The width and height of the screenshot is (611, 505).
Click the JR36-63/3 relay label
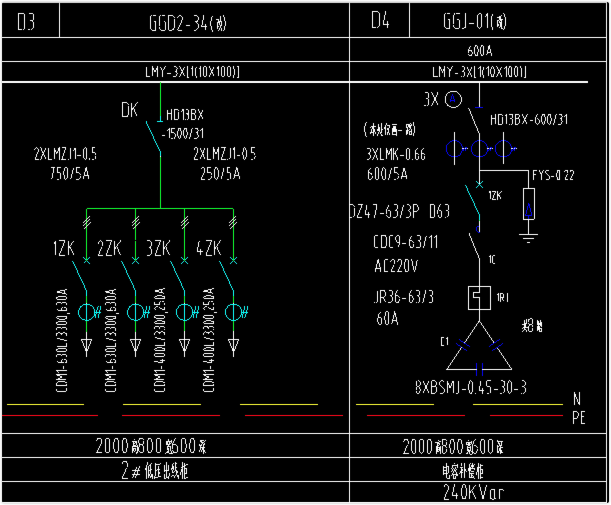pyautogui.click(x=403, y=297)
